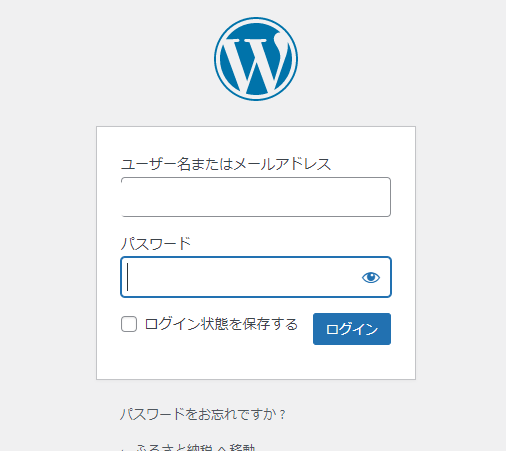
Task: Tick the ログイン状態を保存する checkbox
Action: click(129, 324)
